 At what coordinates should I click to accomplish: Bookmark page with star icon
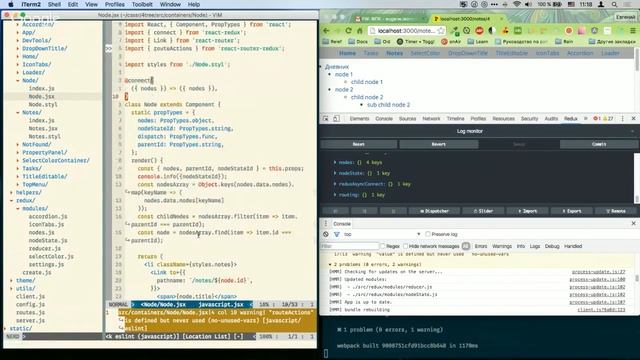tap(441, 31)
